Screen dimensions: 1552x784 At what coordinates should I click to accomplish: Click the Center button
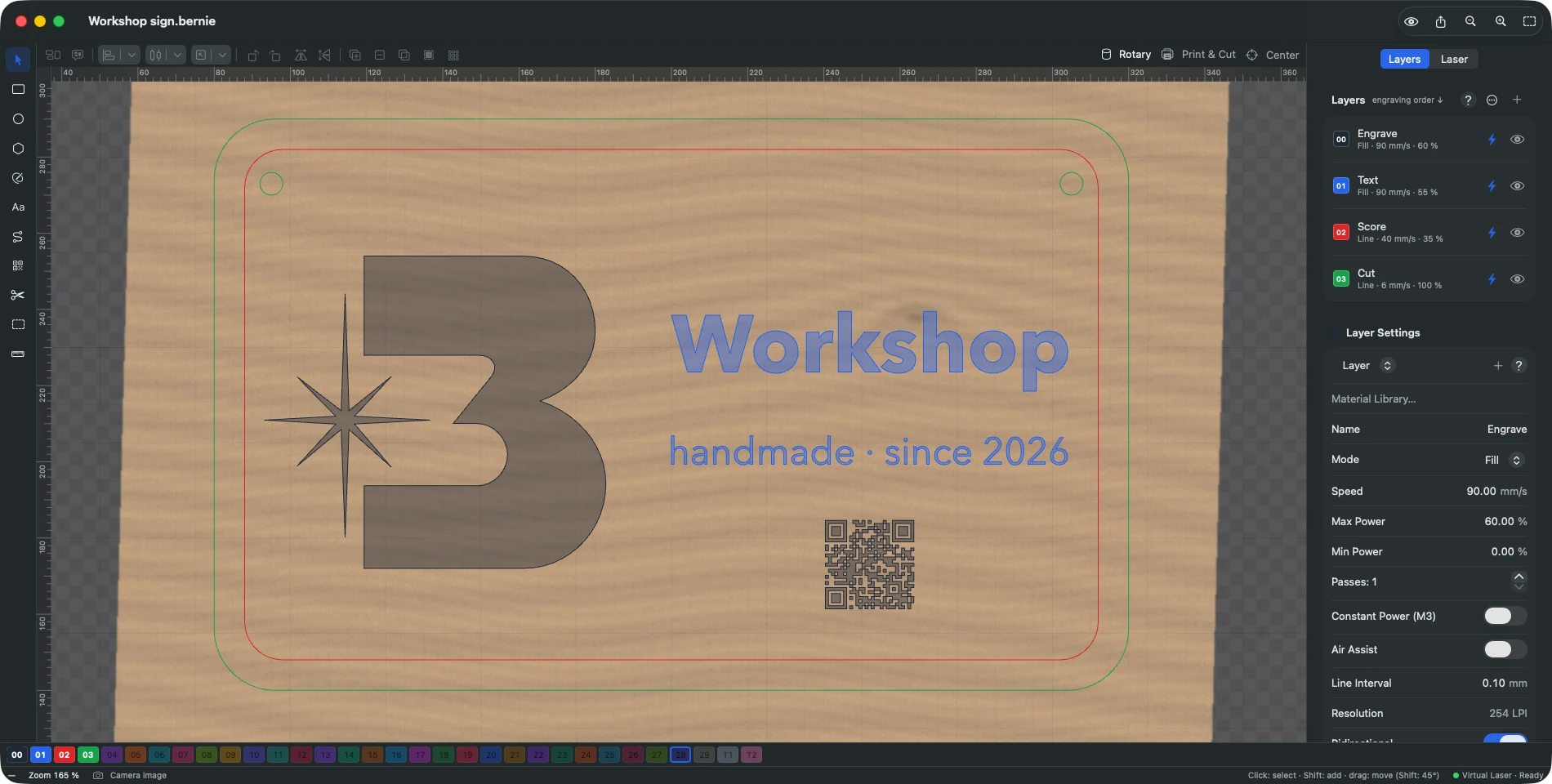pos(1273,55)
